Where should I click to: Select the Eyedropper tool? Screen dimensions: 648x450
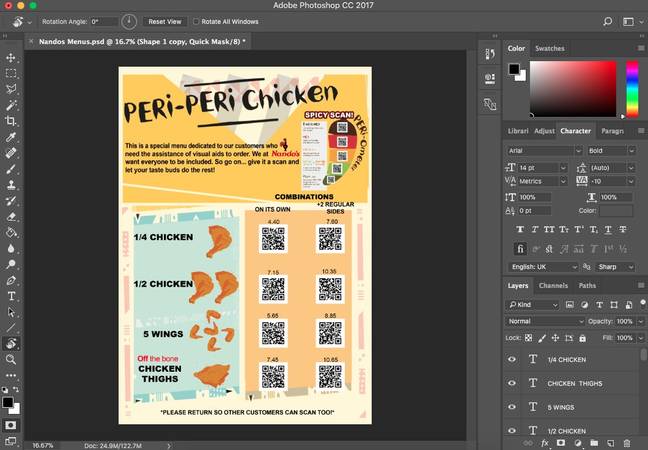click(x=11, y=137)
